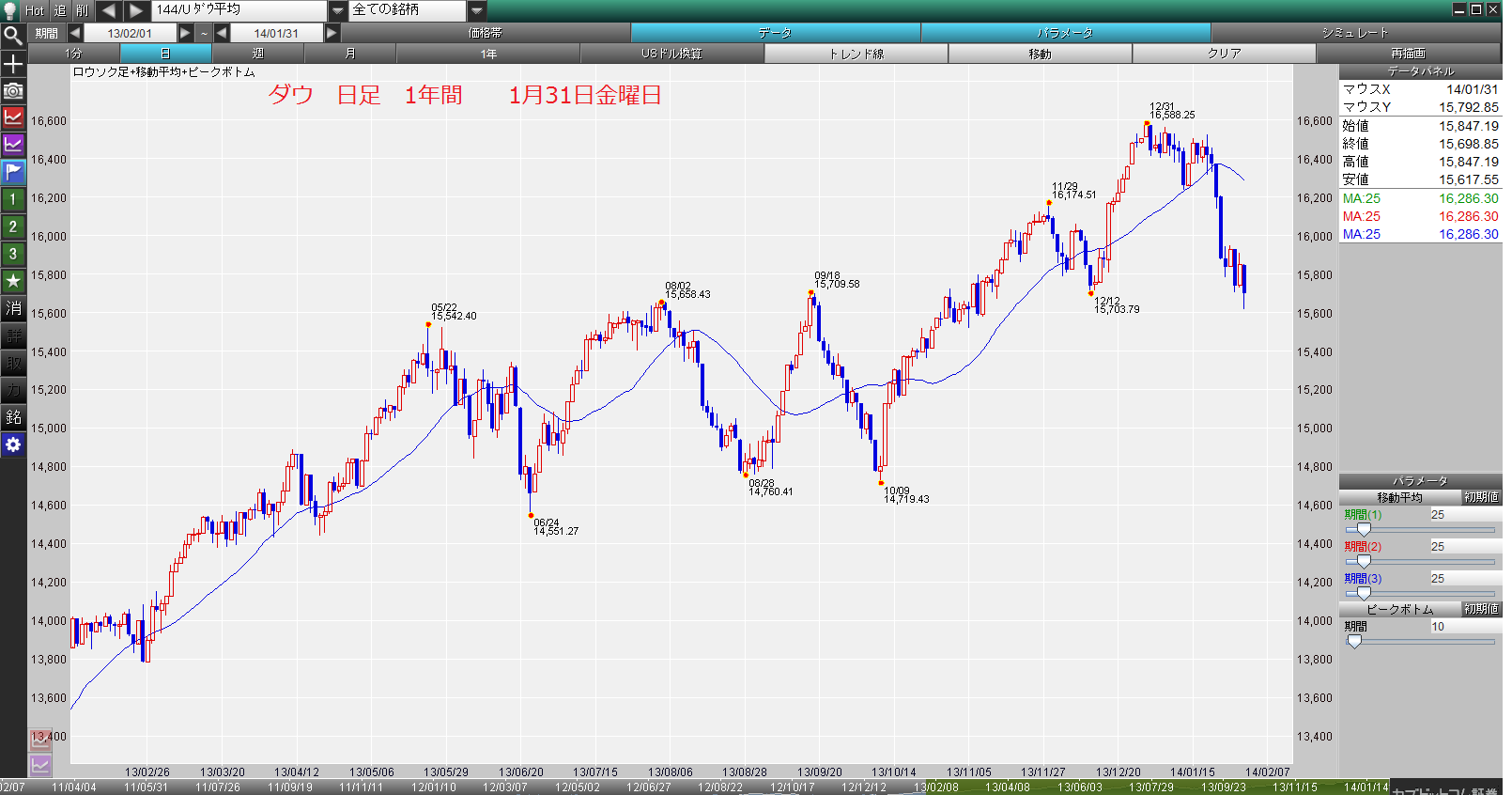Viewport: 1512px width, 795px height.
Task: Select green preset 3 icon
Action: click(13, 254)
